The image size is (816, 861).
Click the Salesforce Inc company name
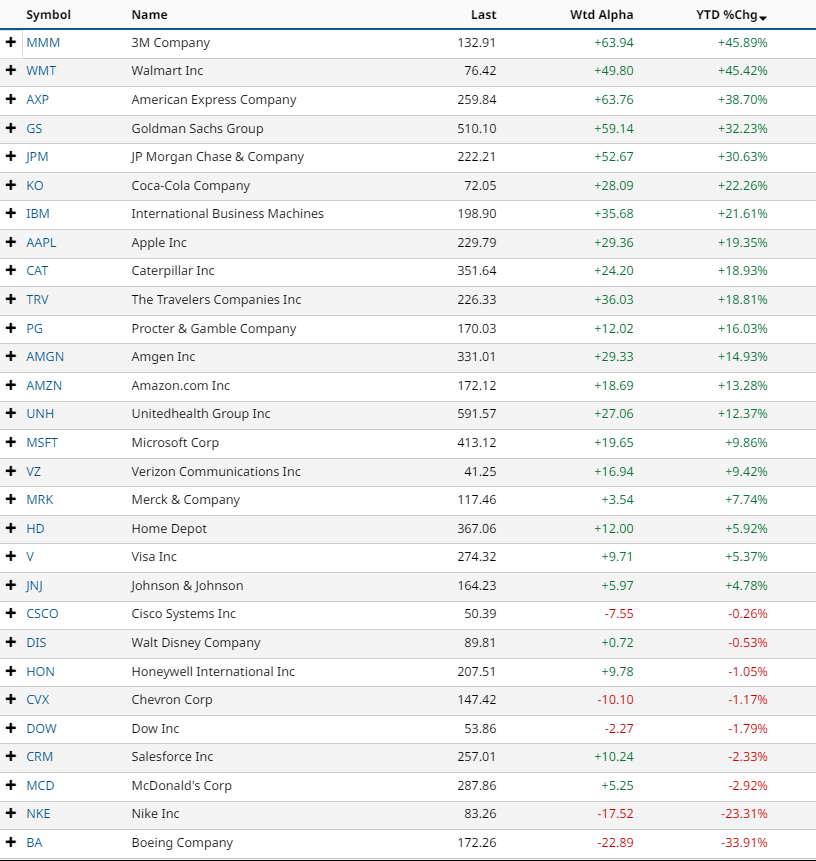coord(172,757)
